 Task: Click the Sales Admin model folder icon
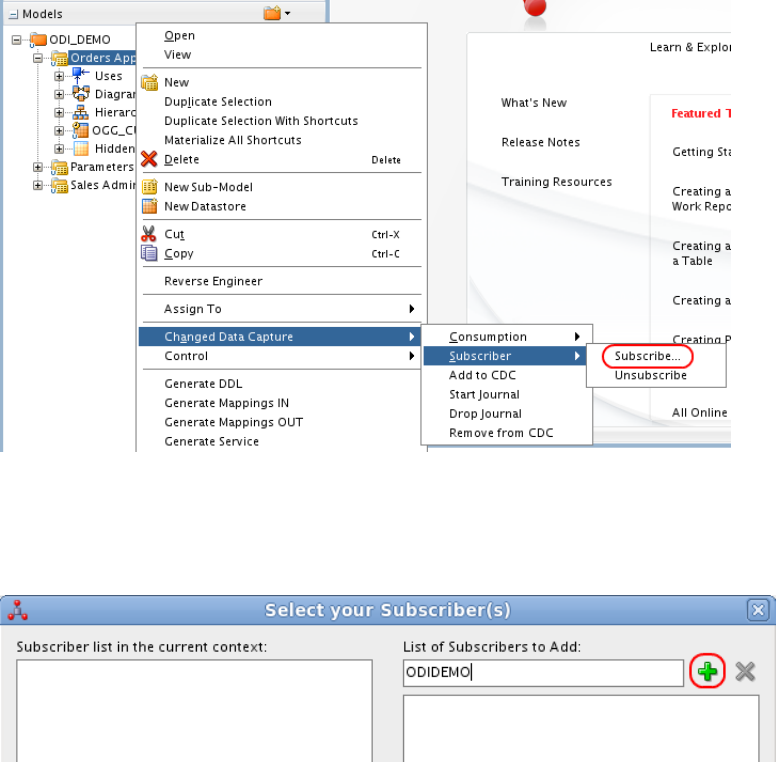pyautogui.click(x=59, y=186)
